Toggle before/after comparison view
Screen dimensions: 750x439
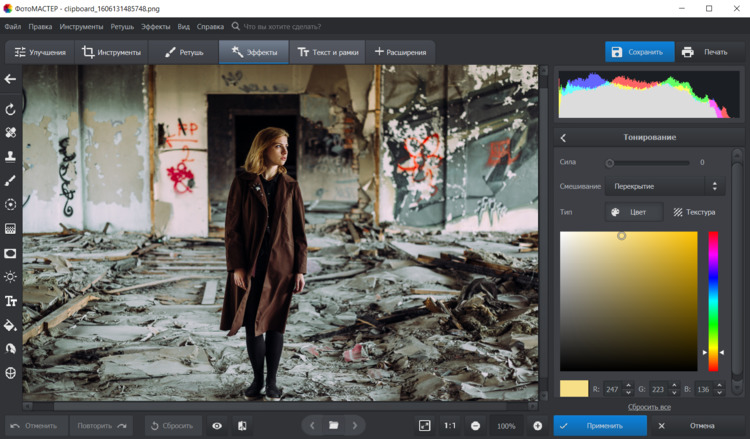pyautogui.click(x=242, y=426)
